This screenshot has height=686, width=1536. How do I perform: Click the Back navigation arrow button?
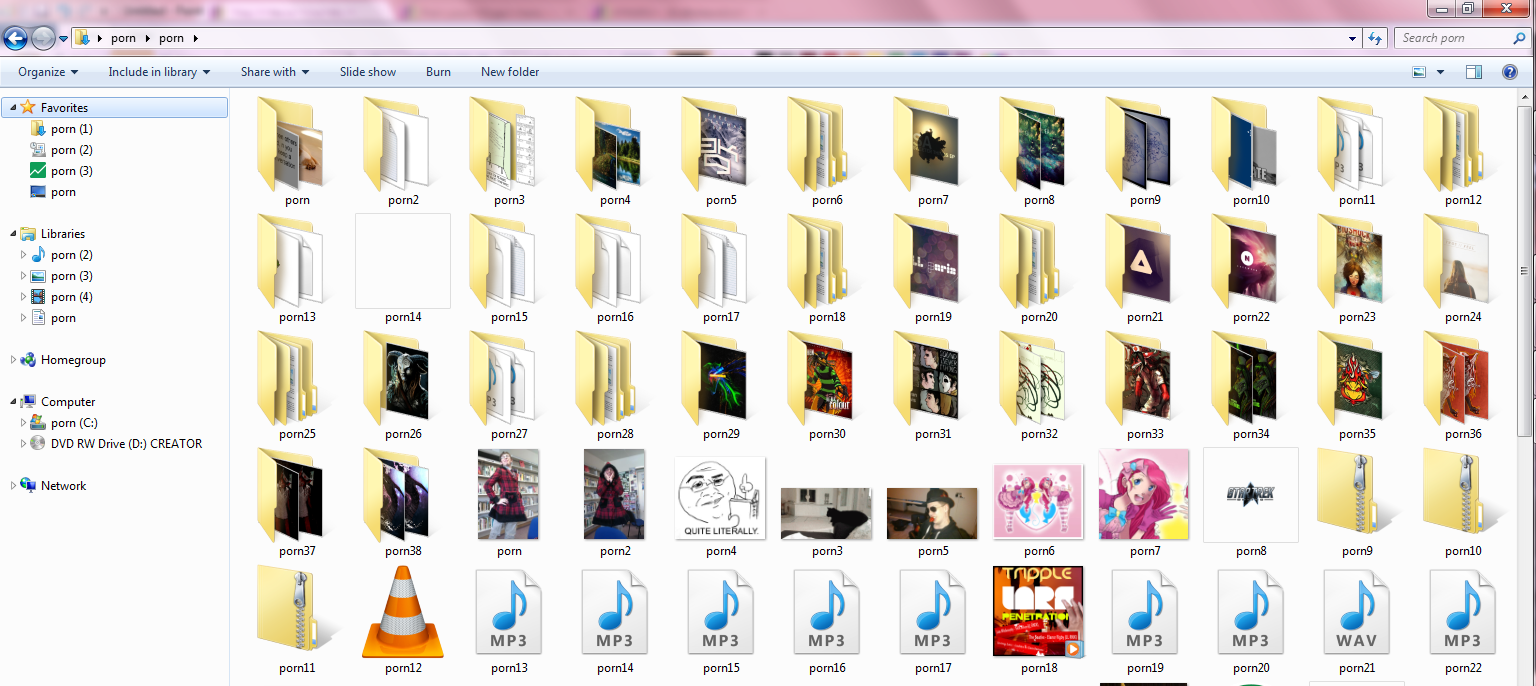tap(16, 39)
